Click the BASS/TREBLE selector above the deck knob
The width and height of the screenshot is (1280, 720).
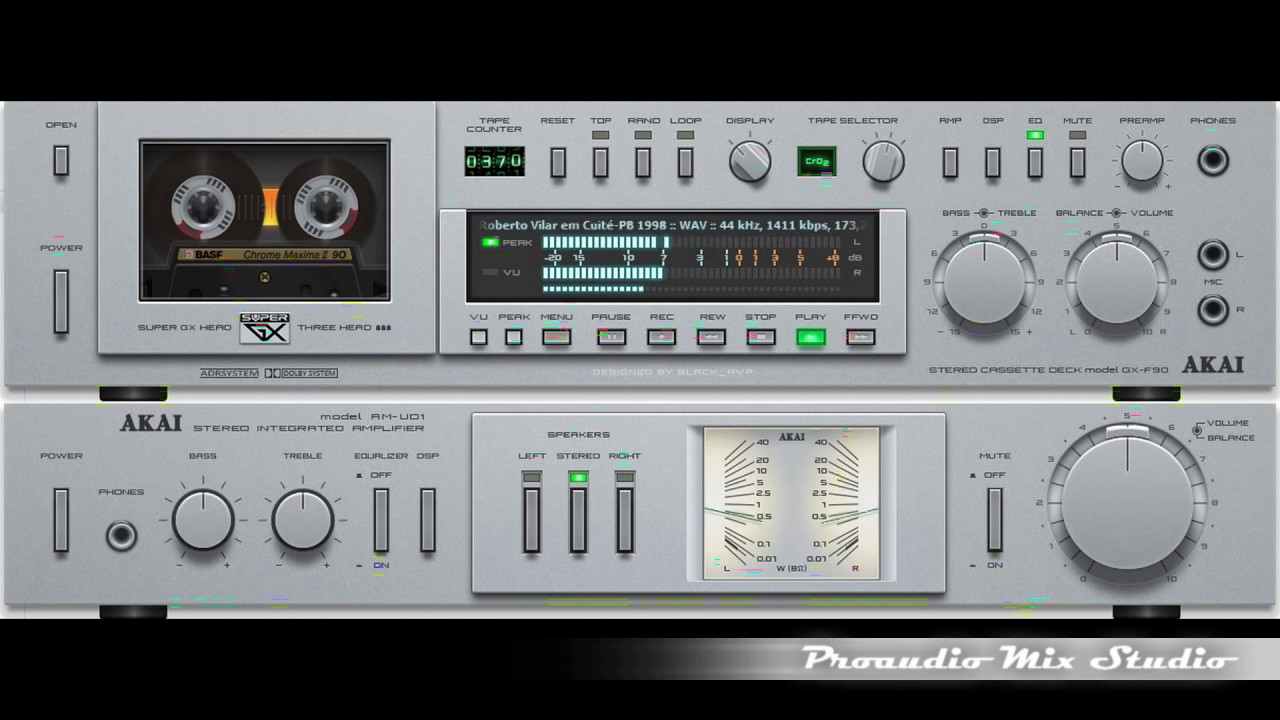[984, 213]
